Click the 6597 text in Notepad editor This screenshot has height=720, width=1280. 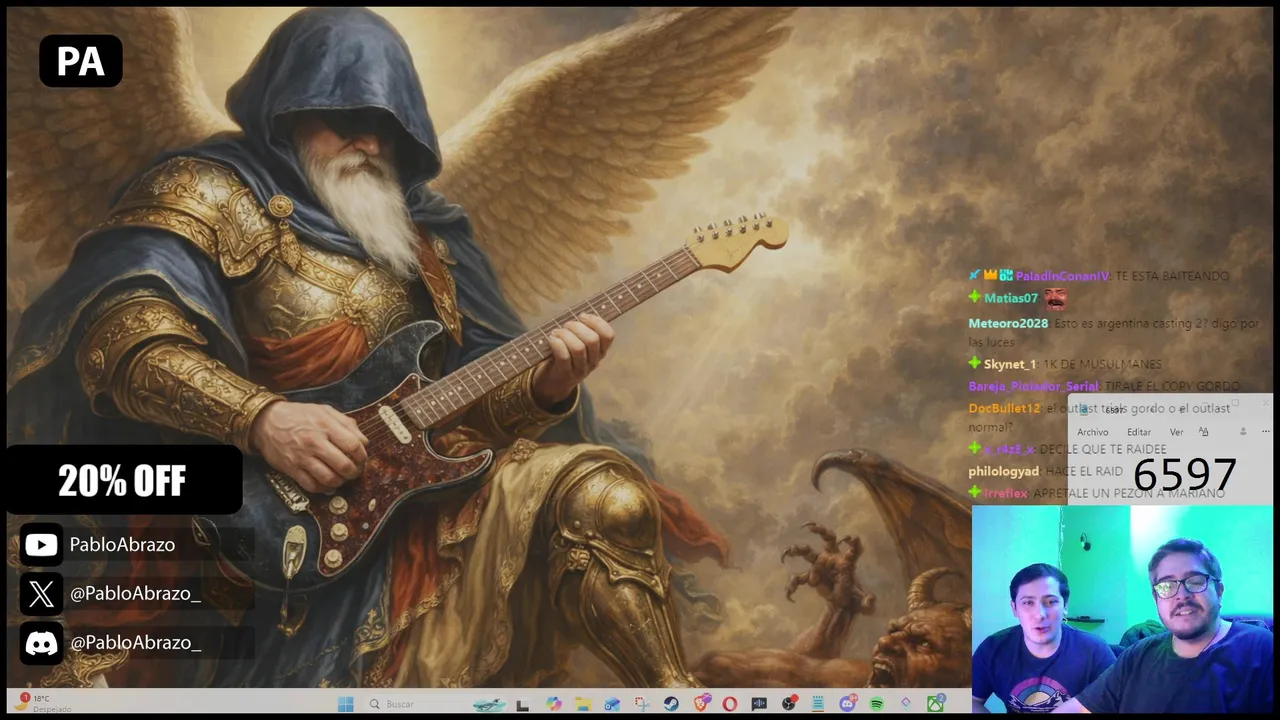(1184, 475)
